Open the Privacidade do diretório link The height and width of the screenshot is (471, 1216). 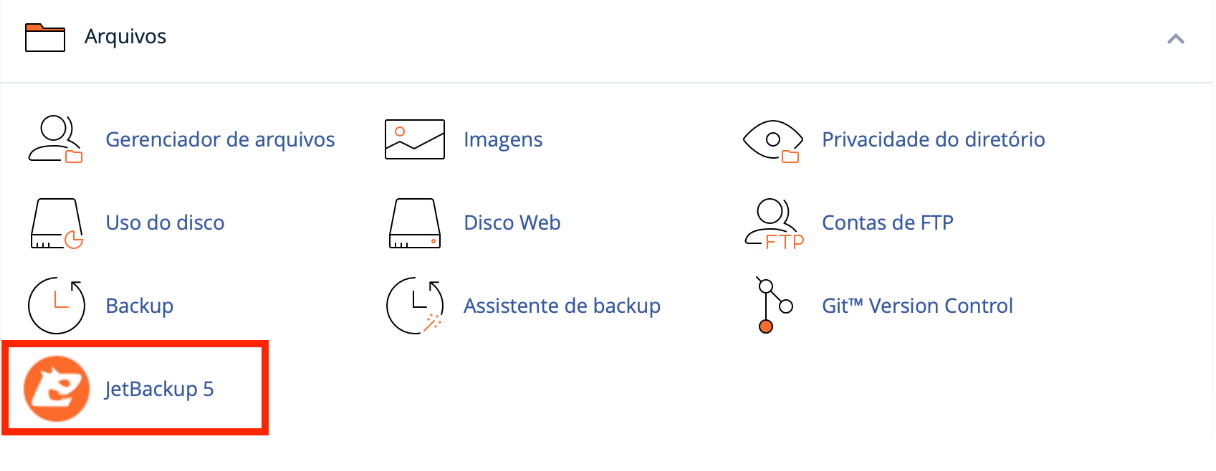click(x=933, y=139)
